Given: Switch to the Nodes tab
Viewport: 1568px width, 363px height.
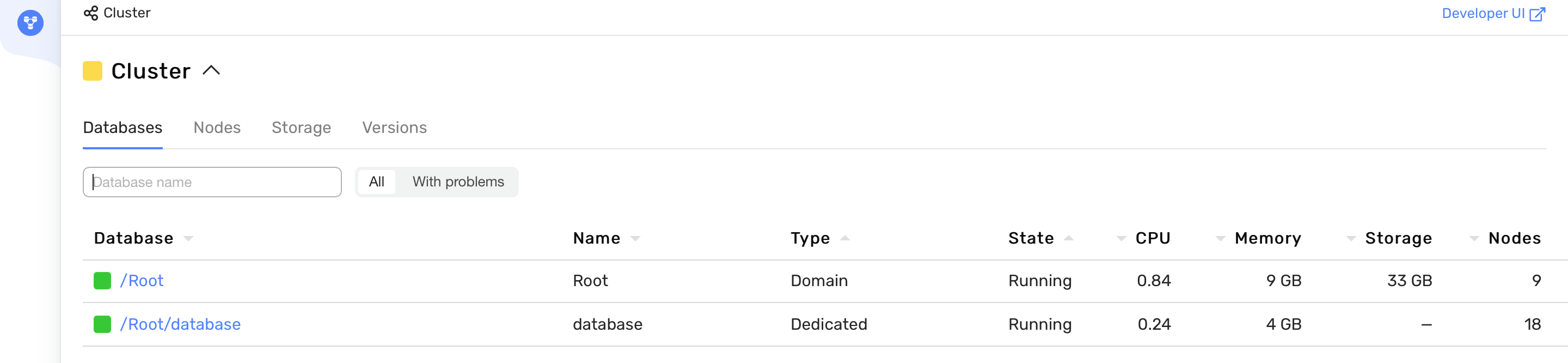Looking at the screenshot, I should point(217,128).
